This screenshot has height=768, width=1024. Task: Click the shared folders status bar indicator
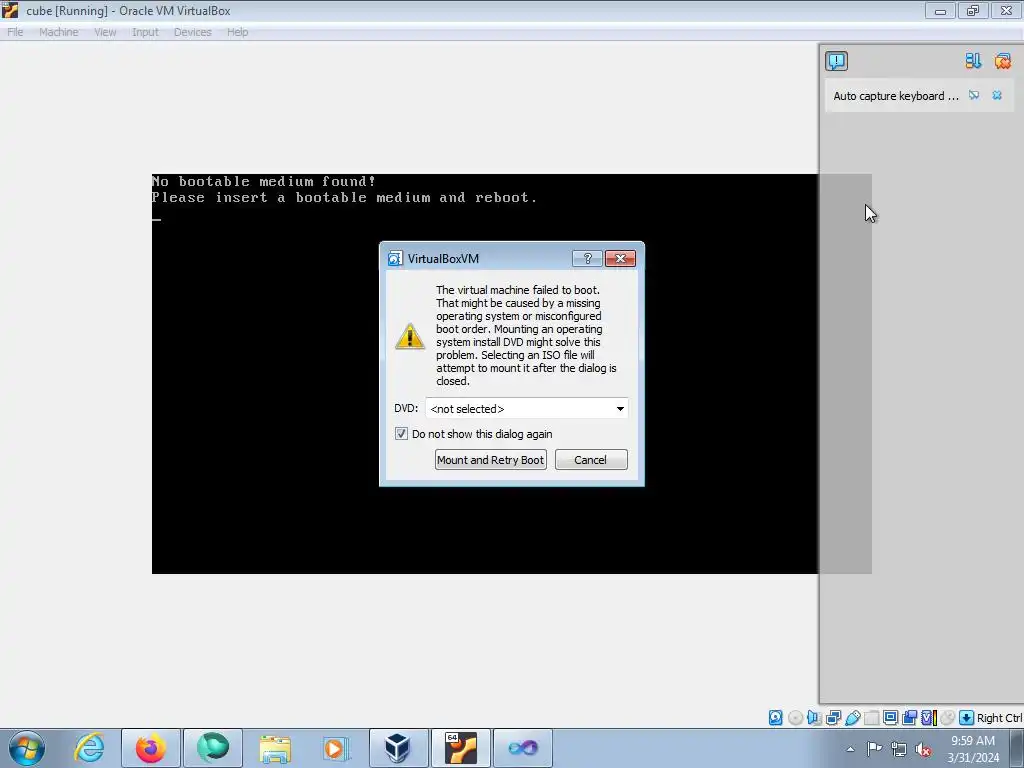(872, 718)
